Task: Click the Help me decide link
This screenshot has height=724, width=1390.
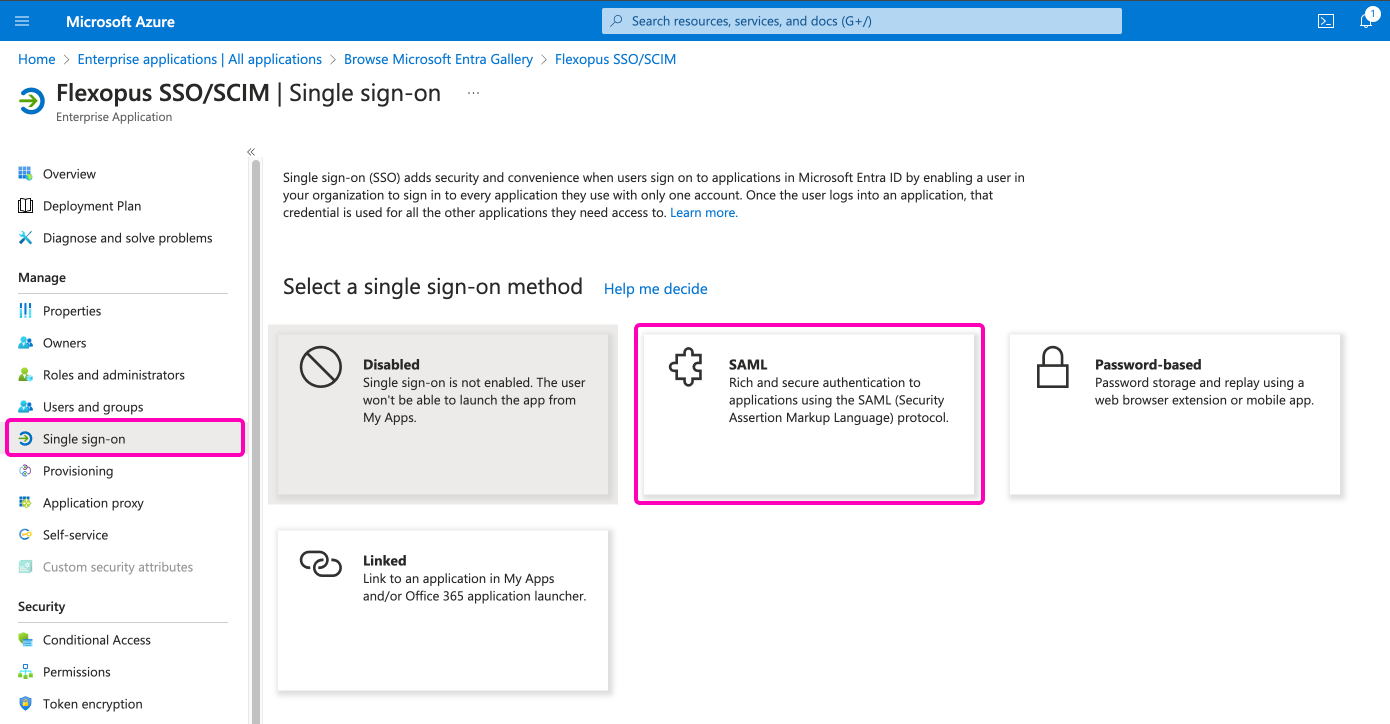Action: click(x=655, y=289)
